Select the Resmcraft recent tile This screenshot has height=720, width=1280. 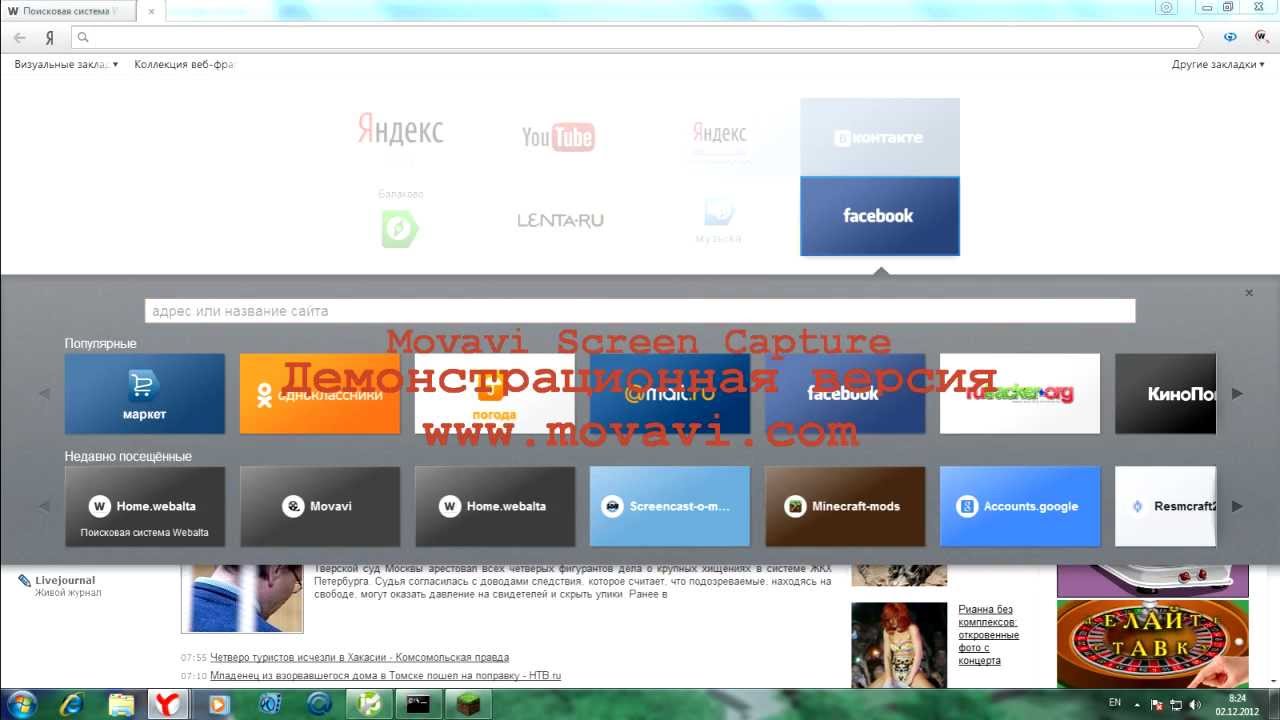[x=1166, y=506]
